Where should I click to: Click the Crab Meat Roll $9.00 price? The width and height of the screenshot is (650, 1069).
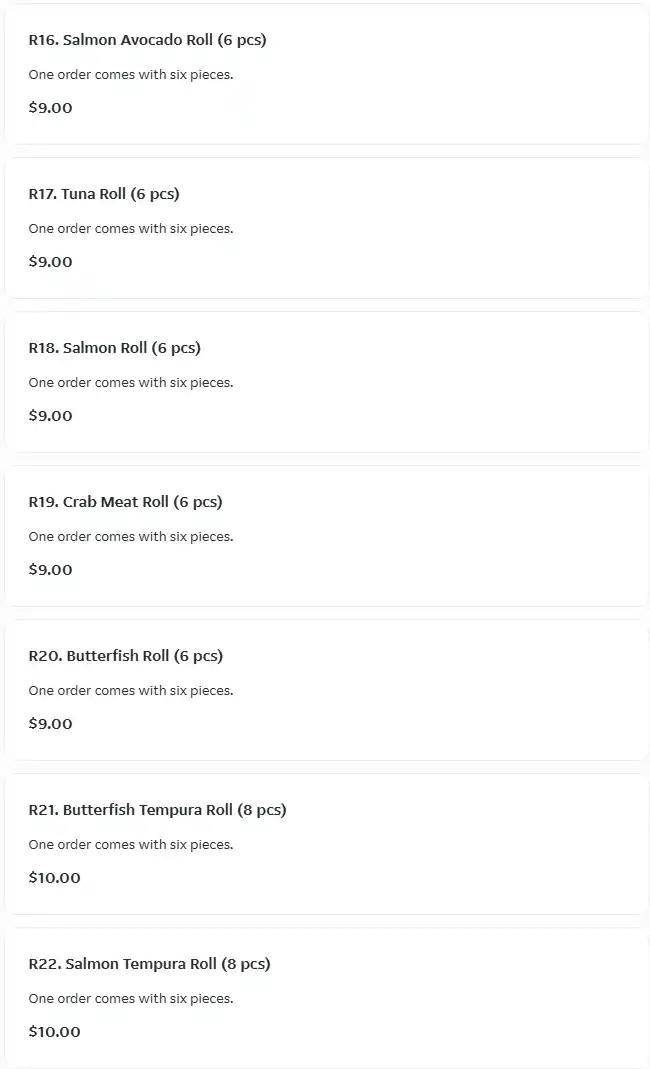pos(50,570)
